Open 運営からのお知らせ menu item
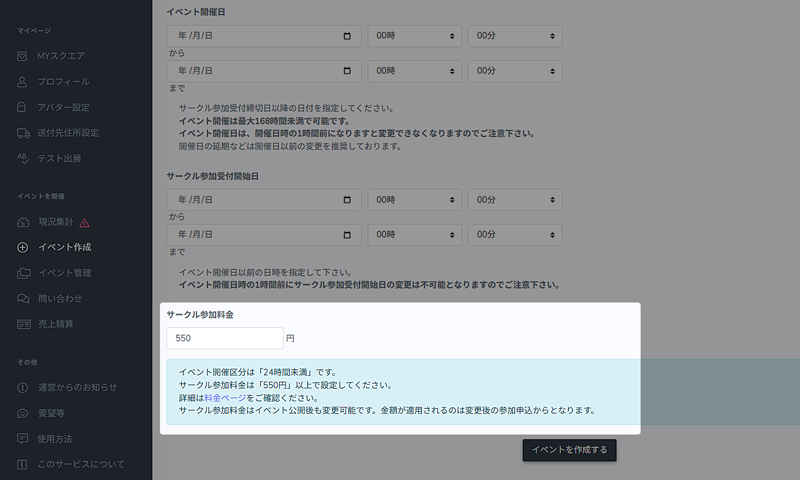Image resolution: width=800 pixels, height=480 pixels. [77, 387]
